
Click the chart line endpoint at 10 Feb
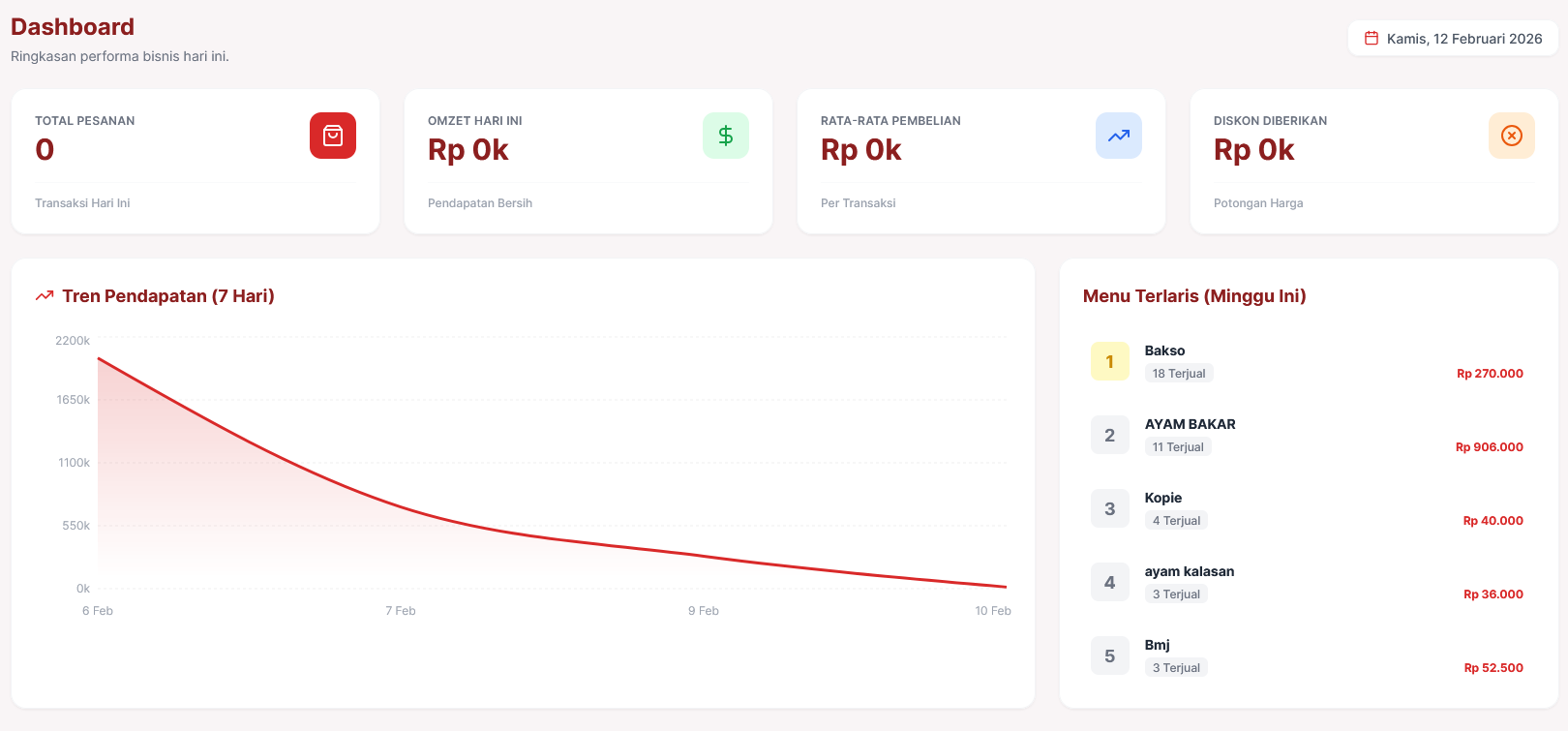[x=1005, y=586]
